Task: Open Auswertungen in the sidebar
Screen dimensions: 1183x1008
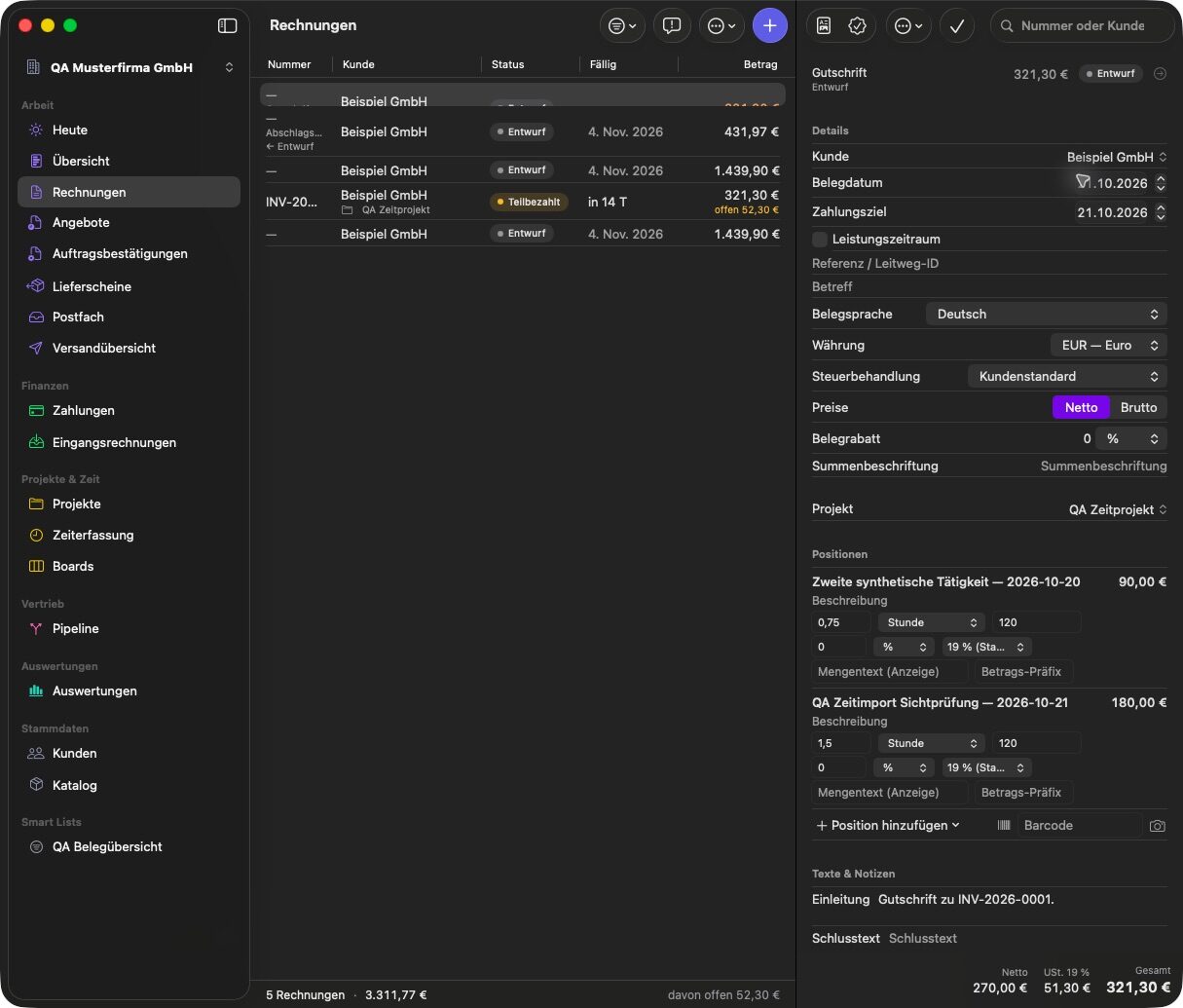Action: tap(129, 691)
